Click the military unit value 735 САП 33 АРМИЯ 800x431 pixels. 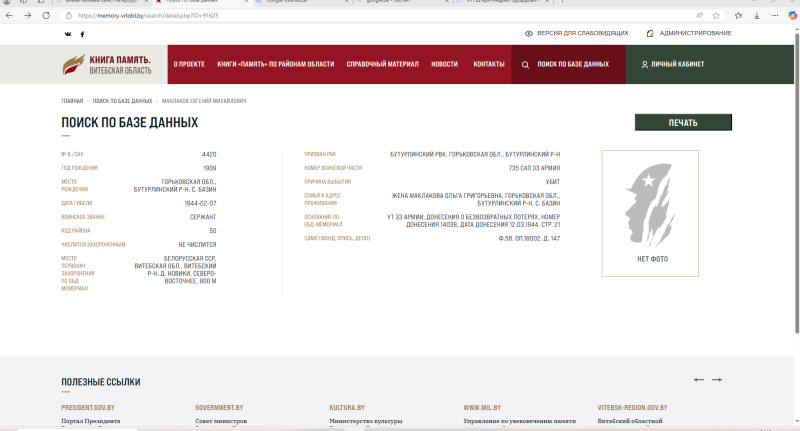coord(534,168)
